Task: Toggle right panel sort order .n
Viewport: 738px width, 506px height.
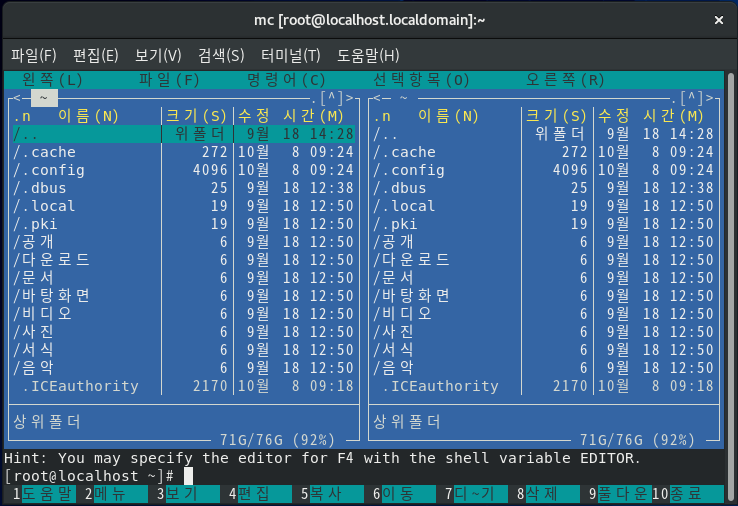Action: pos(382,116)
